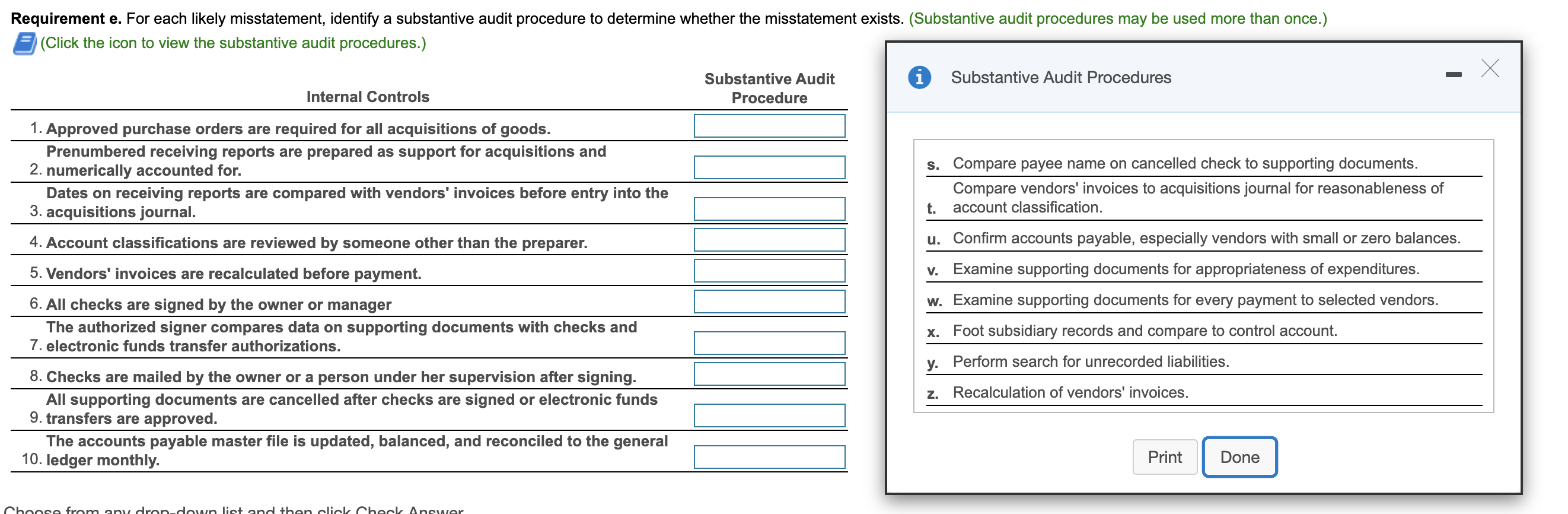Image resolution: width=1568 pixels, height=514 pixels.
Task: Open the dropdown for checks signed by owner
Action: 769,301
